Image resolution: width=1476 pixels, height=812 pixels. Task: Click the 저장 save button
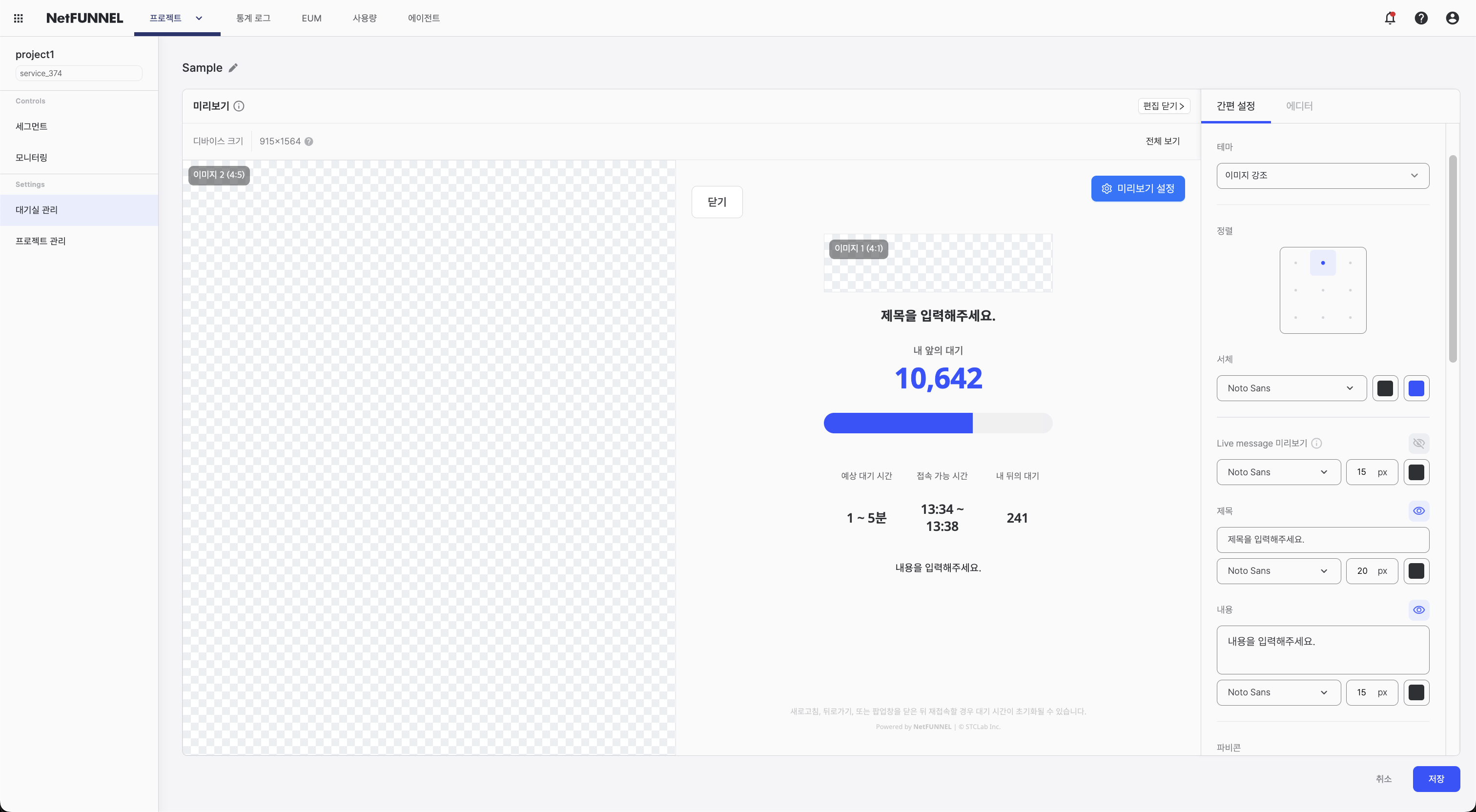1436,779
